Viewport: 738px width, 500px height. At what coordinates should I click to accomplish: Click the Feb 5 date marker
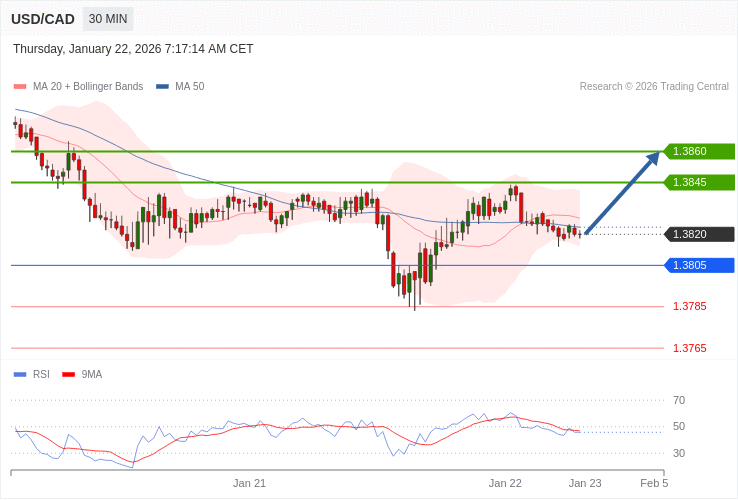tap(654, 483)
